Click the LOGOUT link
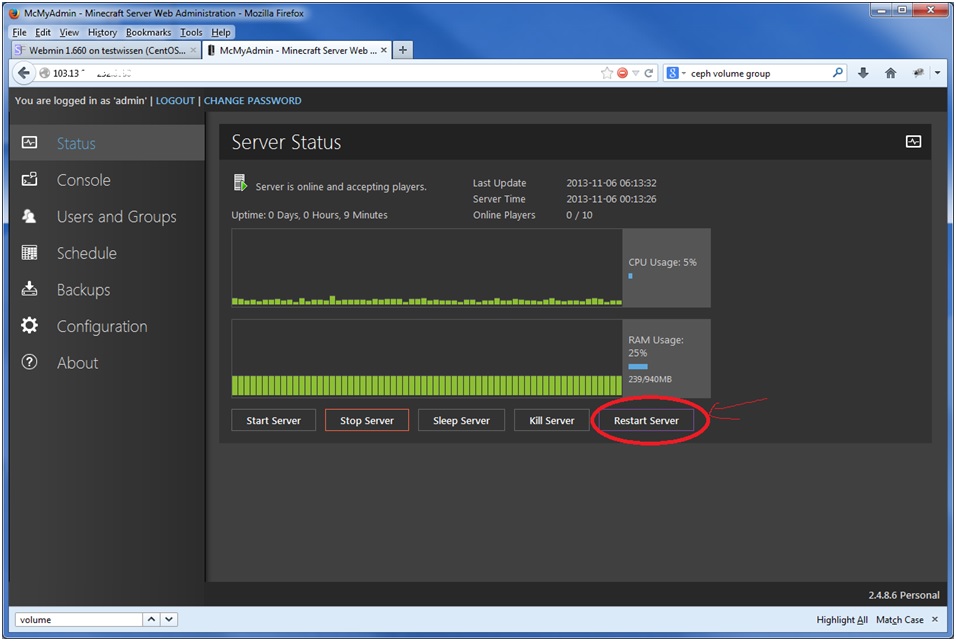The image size is (956, 641). click(175, 101)
